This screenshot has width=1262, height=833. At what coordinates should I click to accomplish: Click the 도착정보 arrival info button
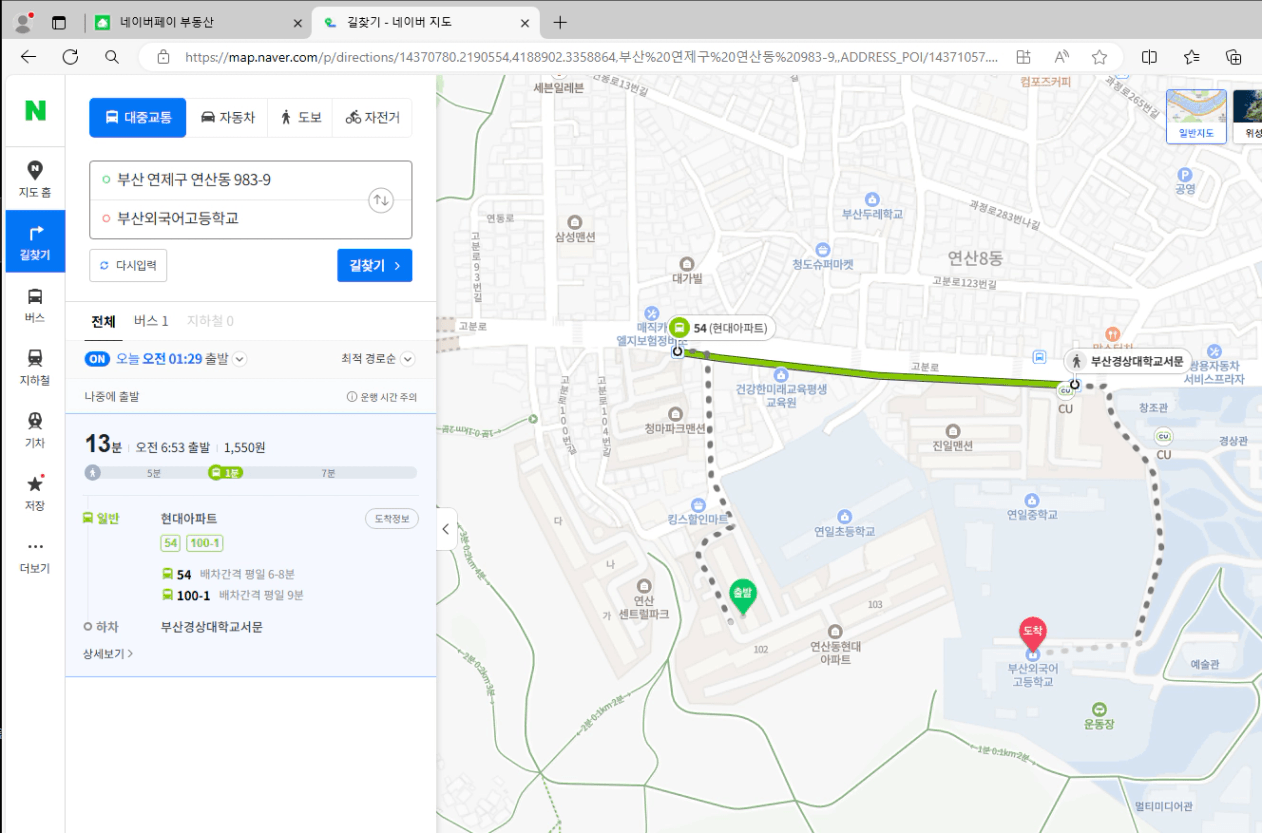click(391, 519)
